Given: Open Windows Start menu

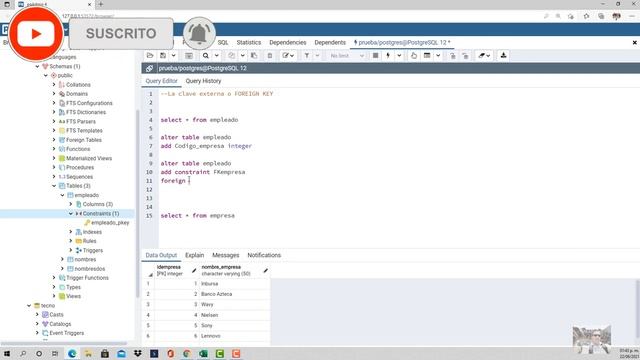Looking at the screenshot, I should coord(7,353).
